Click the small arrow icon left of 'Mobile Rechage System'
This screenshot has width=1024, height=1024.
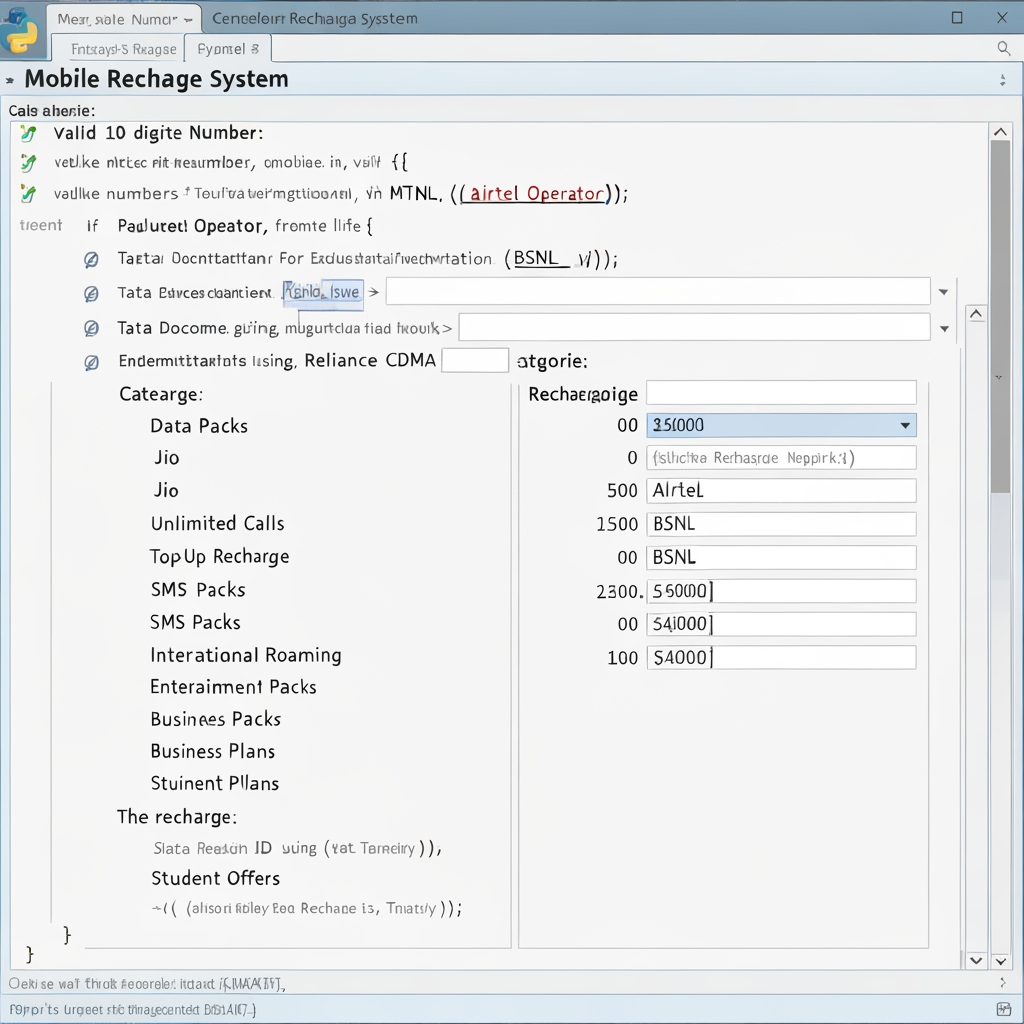[x=10, y=80]
